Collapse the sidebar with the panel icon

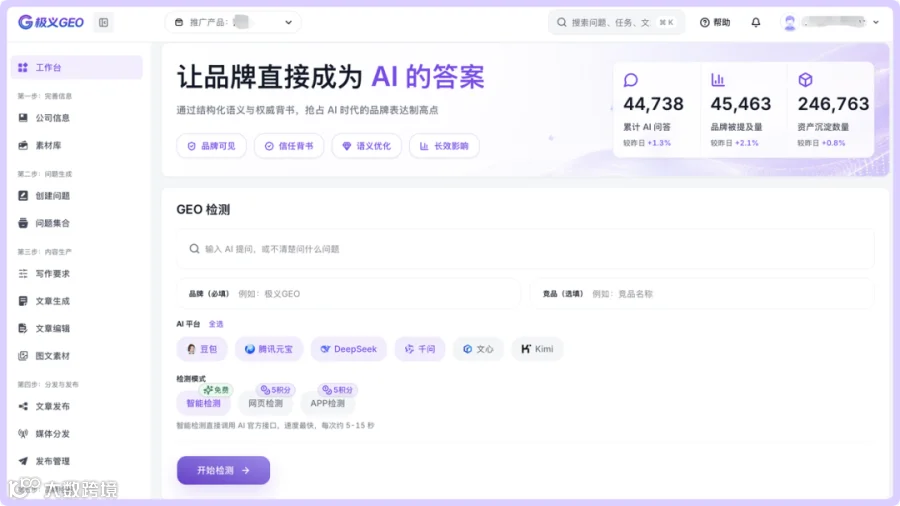tap(103, 22)
